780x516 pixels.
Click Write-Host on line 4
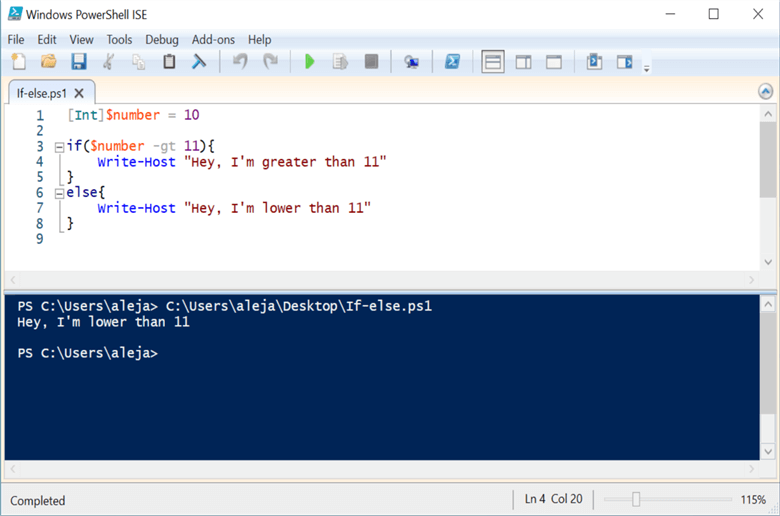(x=136, y=162)
